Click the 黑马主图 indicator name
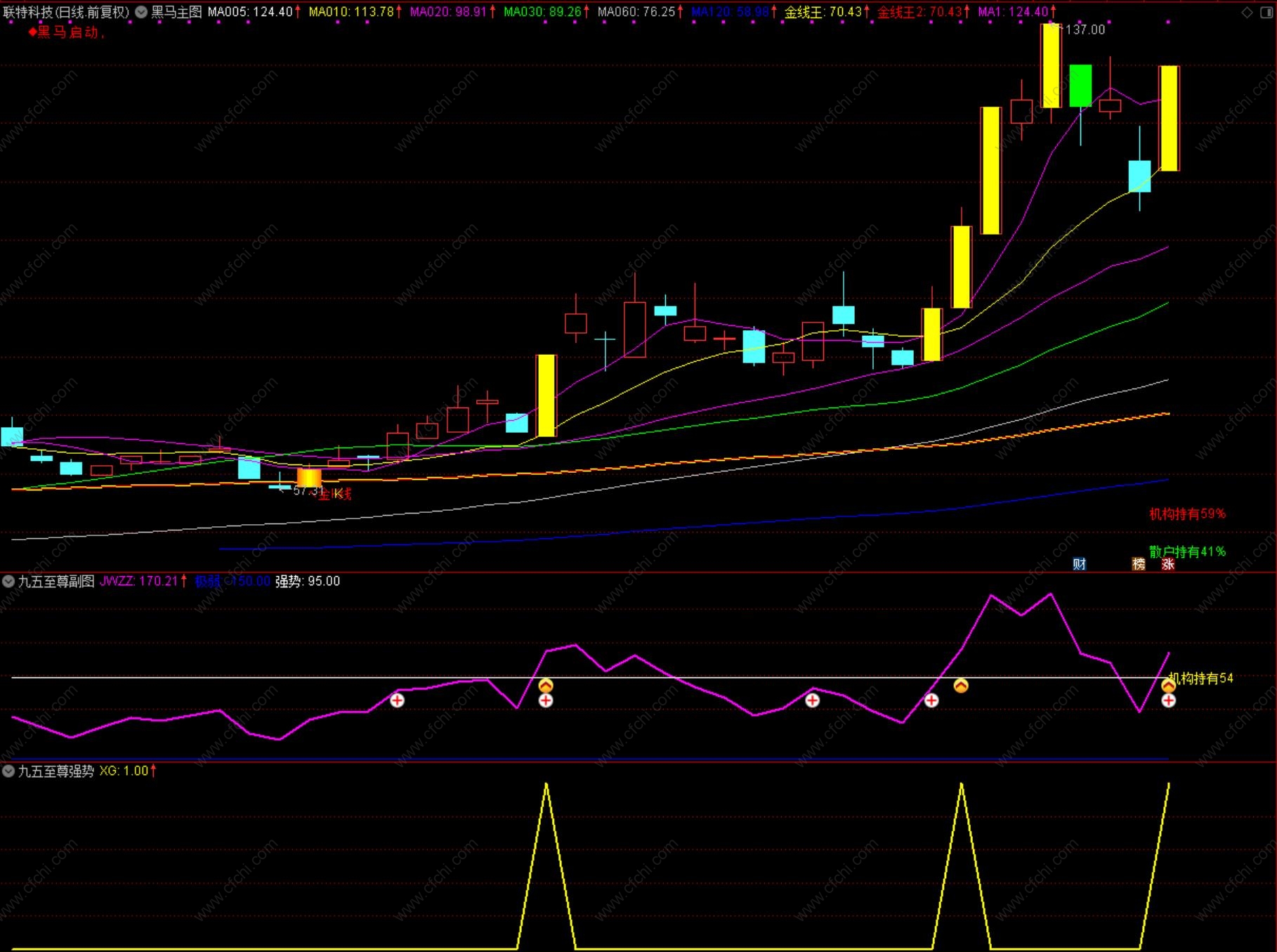Image resolution: width=1277 pixels, height=952 pixels. (176, 12)
